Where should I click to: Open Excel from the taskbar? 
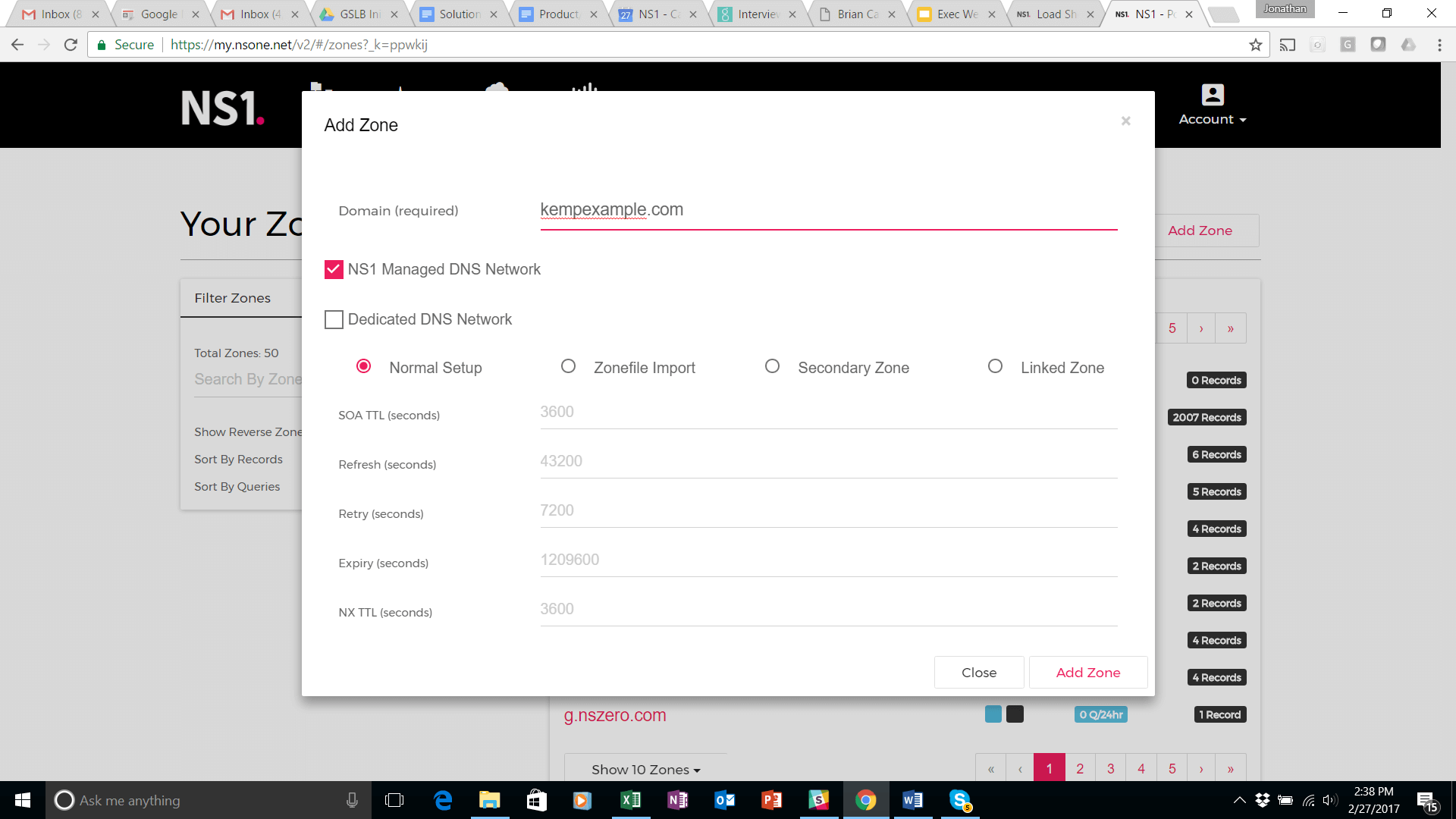point(630,800)
